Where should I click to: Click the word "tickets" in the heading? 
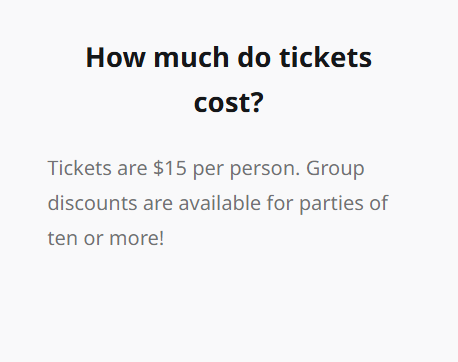tap(325, 57)
